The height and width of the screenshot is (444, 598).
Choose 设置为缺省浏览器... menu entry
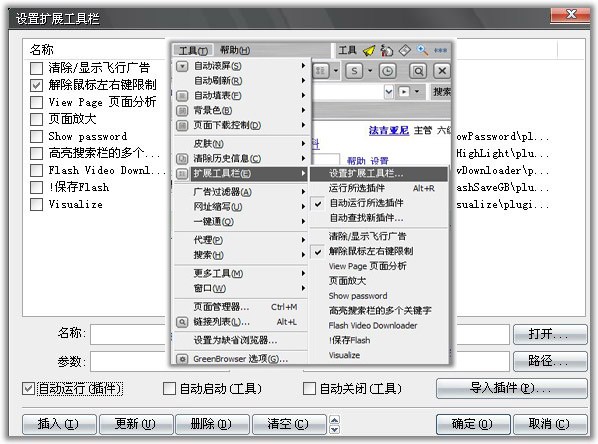[x=241, y=340]
